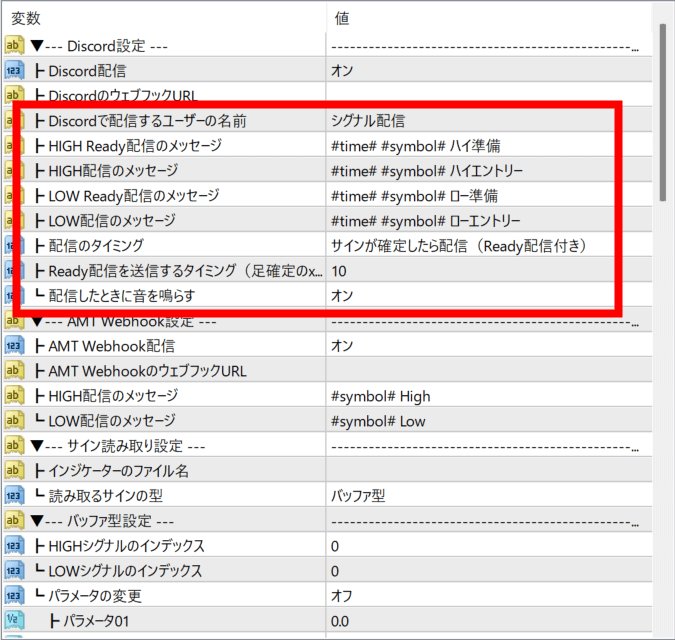Edit パラメータ01 value 0.0
The width and height of the screenshot is (675, 640).
coord(340,621)
